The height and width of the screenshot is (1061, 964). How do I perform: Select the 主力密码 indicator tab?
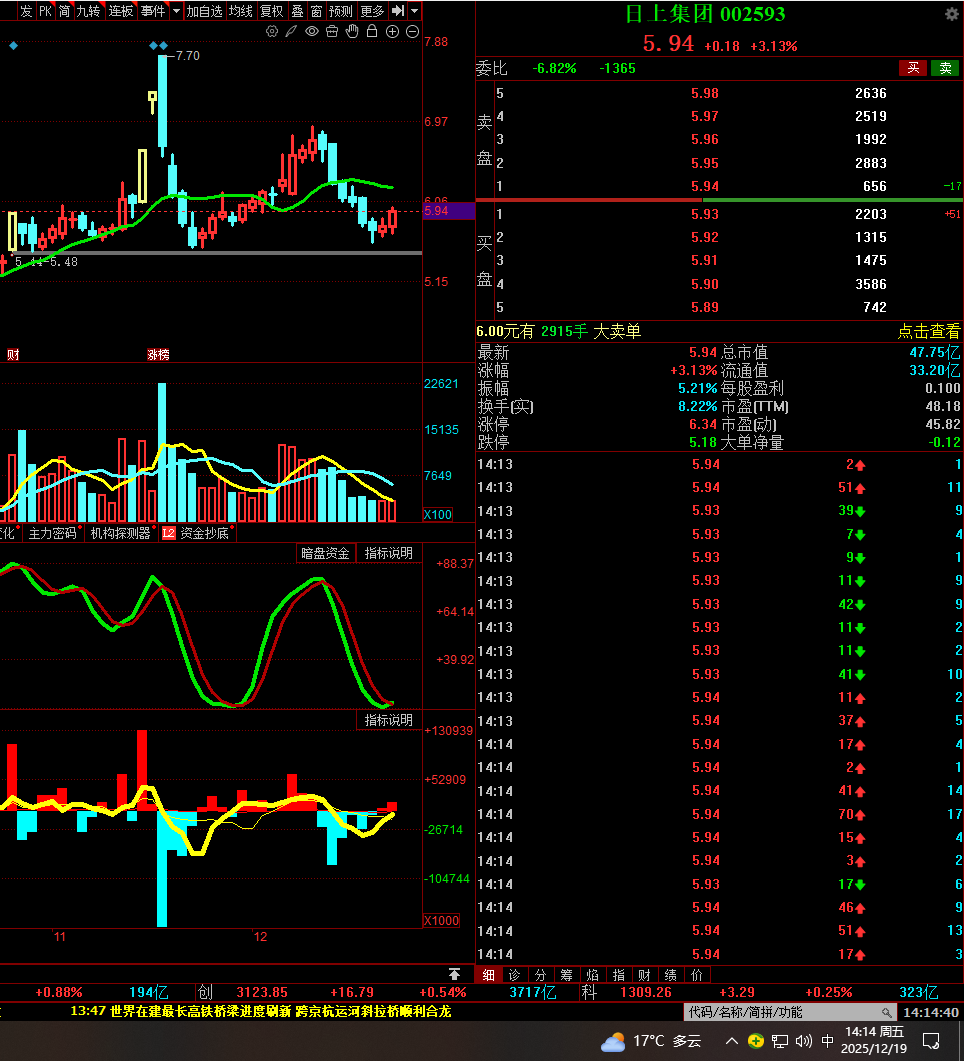[x=52, y=533]
